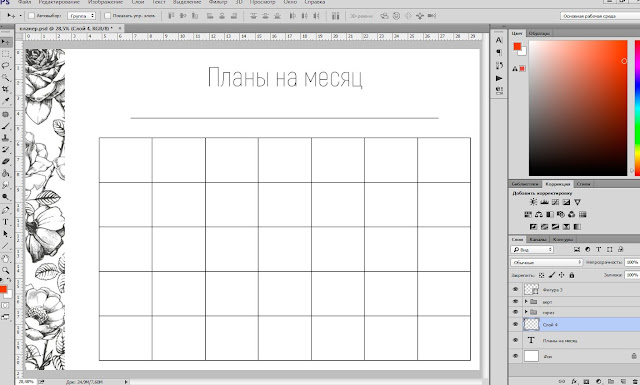Add a Black & White adjustment
Viewport: 640px width, 385px height.
(550, 214)
